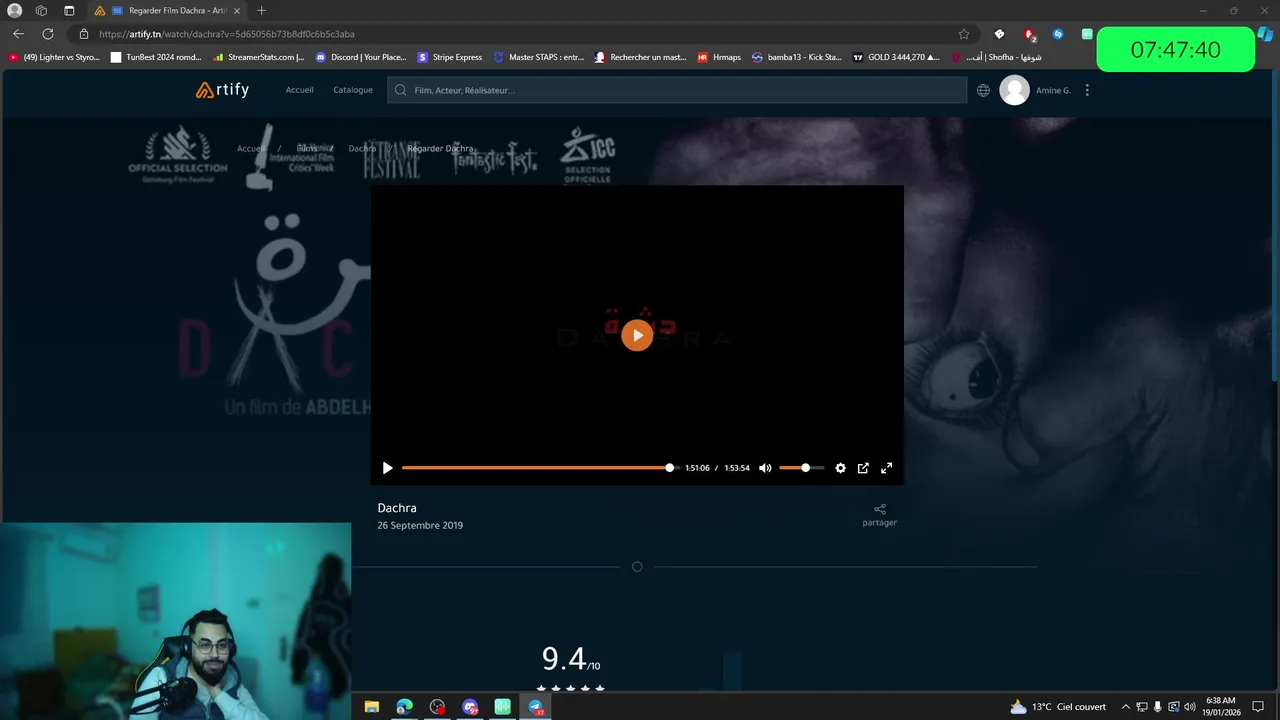Open weather widget 13°C Ciel couvert

tap(1058, 707)
